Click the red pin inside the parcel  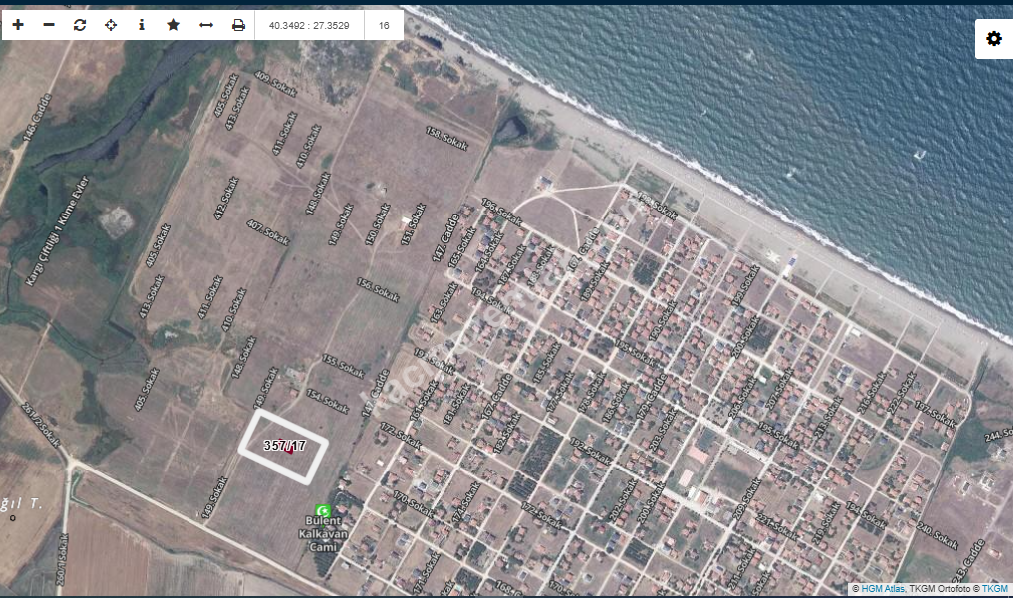pyautogui.click(x=290, y=451)
